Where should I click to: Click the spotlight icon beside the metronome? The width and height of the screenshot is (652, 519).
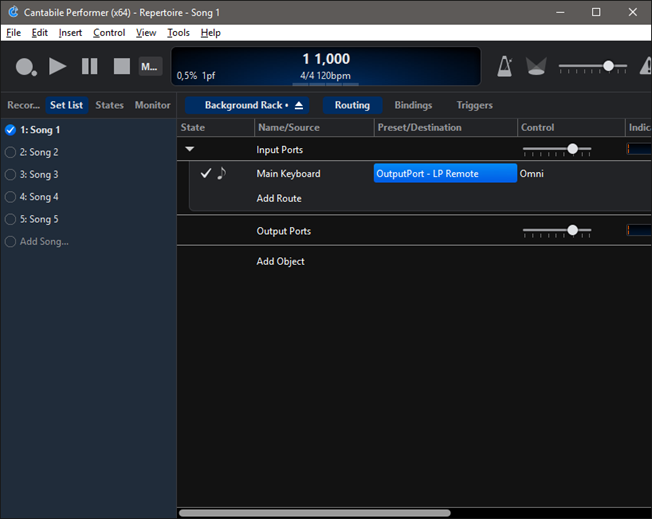point(536,67)
